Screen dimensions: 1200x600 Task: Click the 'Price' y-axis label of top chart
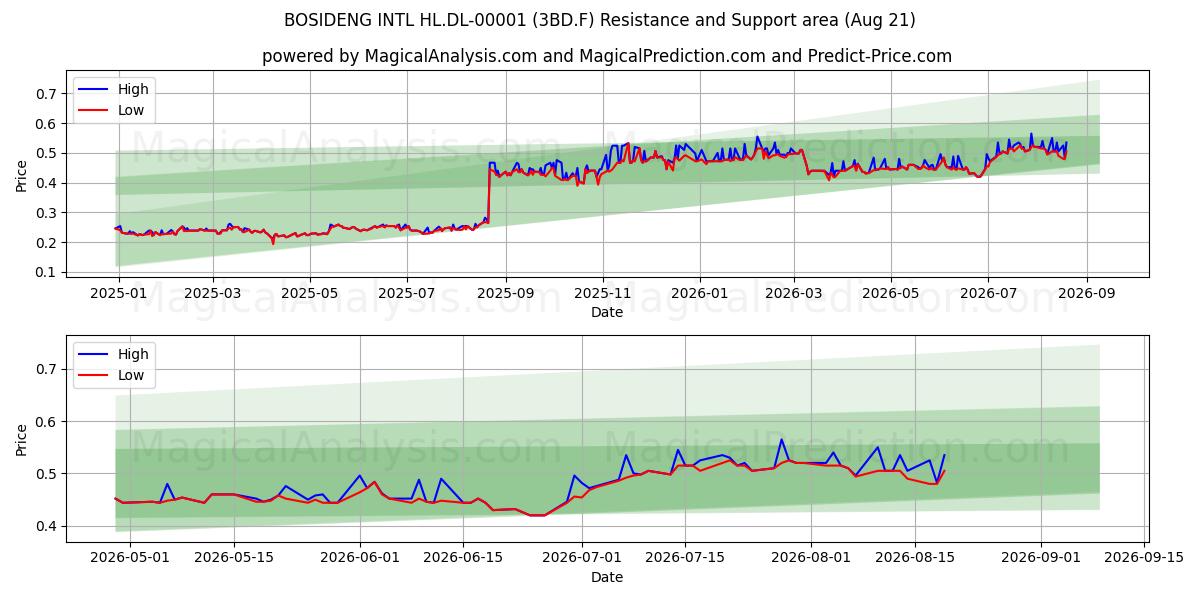pos(22,175)
